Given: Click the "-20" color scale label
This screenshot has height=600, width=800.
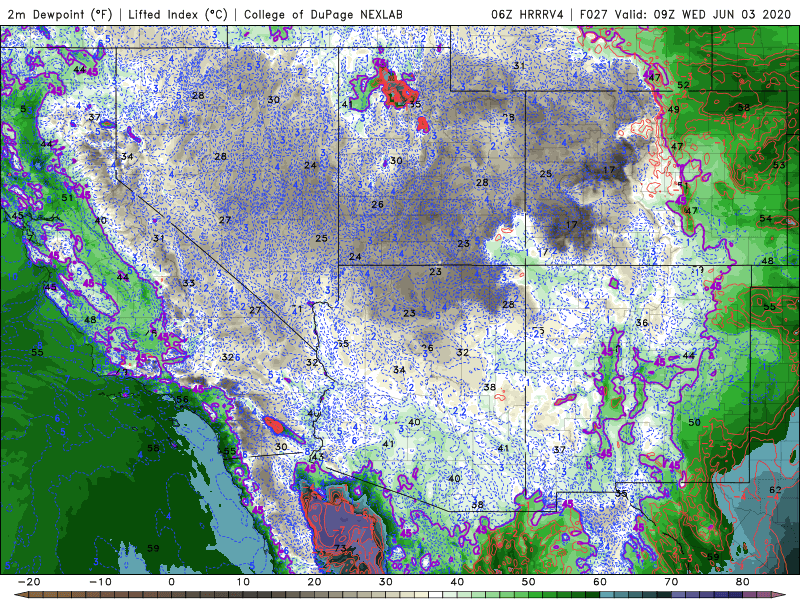Looking at the screenshot, I should [29, 582].
